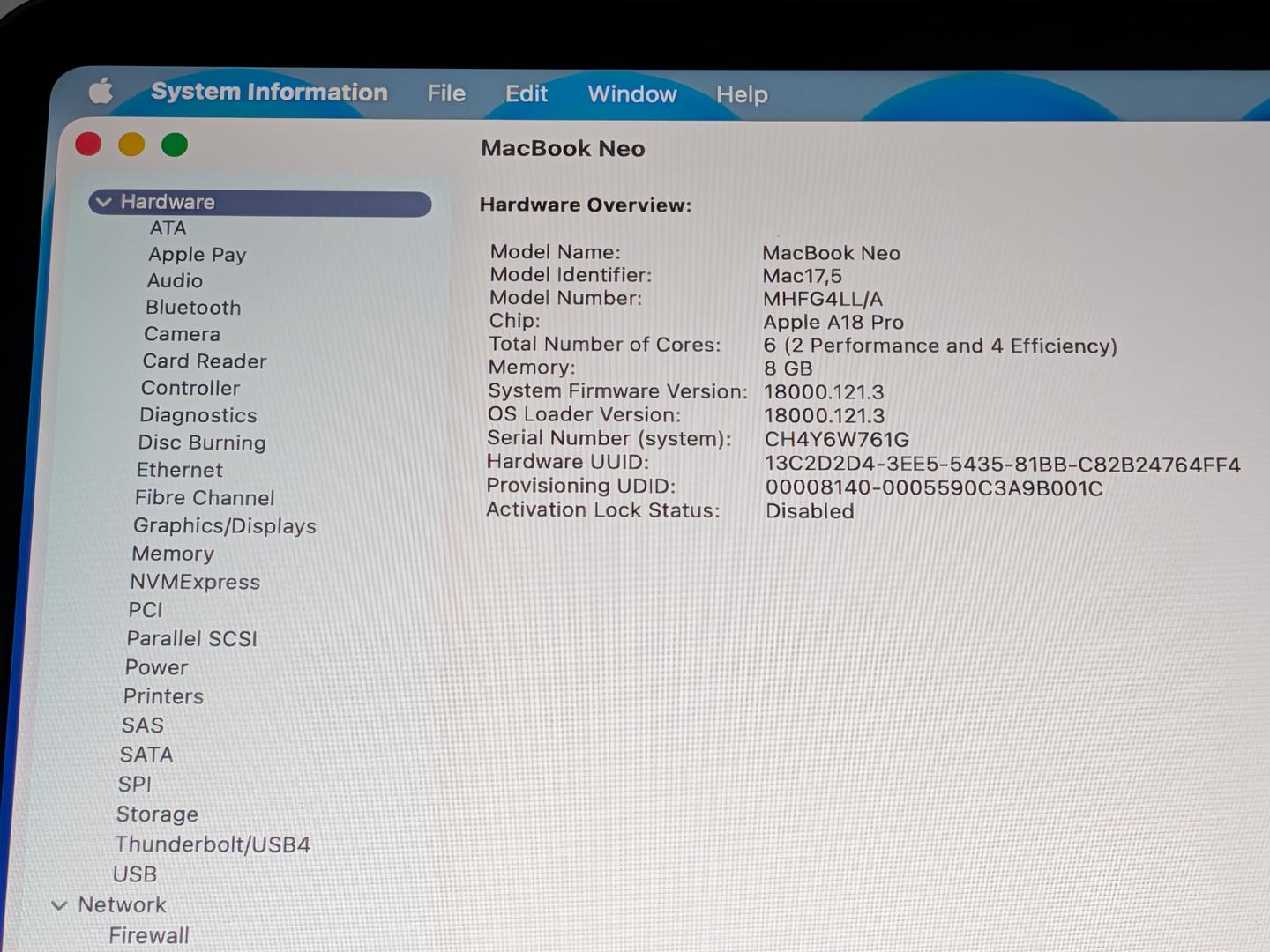The height and width of the screenshot is (952, 1270).
Task: Click the 'Hardware Overview:' heading
Action: (x=586, y=205)
